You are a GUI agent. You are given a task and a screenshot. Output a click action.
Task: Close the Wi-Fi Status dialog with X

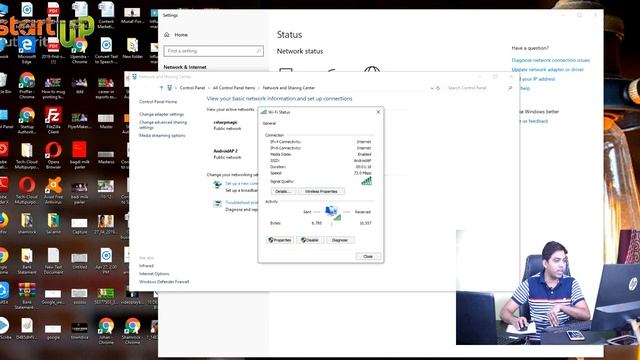point(378,112)
